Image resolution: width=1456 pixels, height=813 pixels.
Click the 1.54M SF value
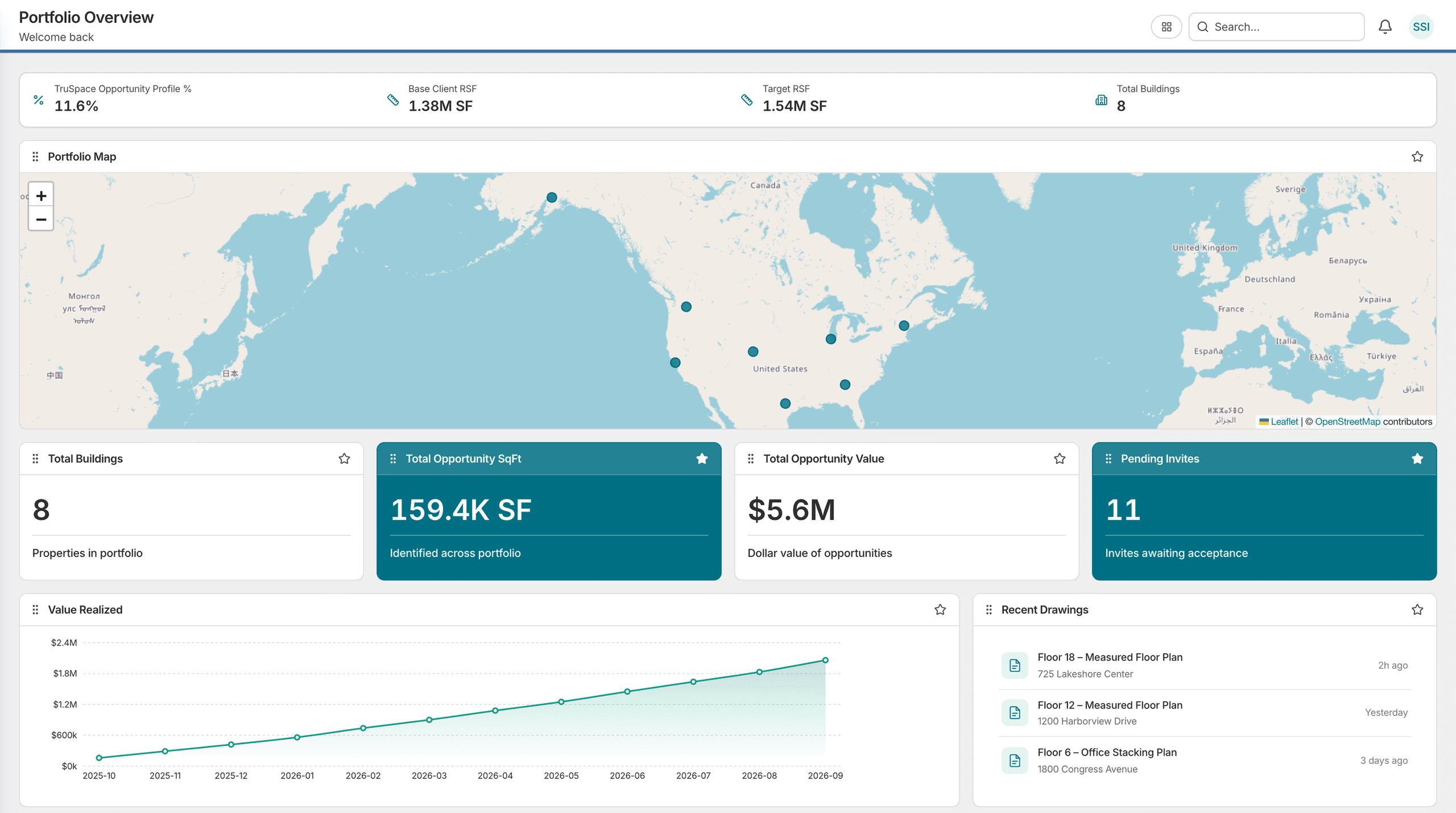pyautogui.click(x=794, y=106)
